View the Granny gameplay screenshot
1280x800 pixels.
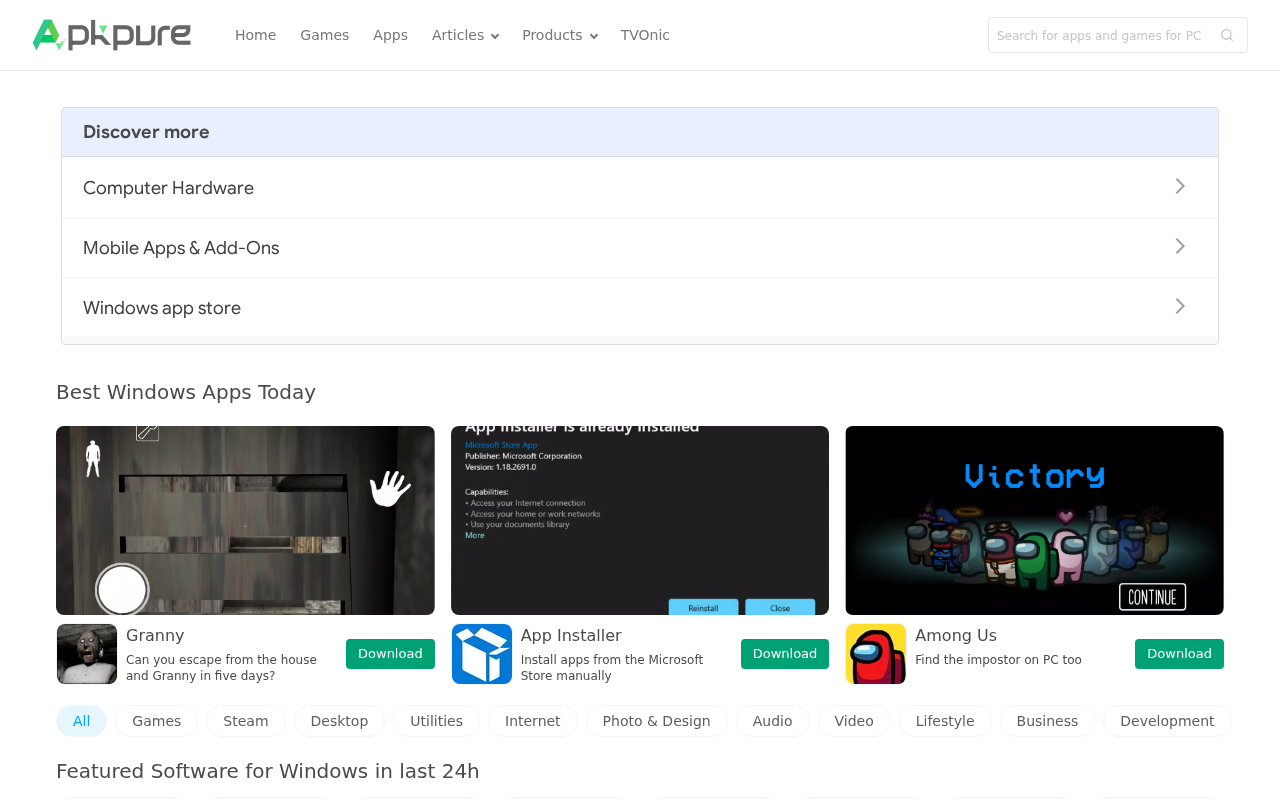click(x=245, y=520)
